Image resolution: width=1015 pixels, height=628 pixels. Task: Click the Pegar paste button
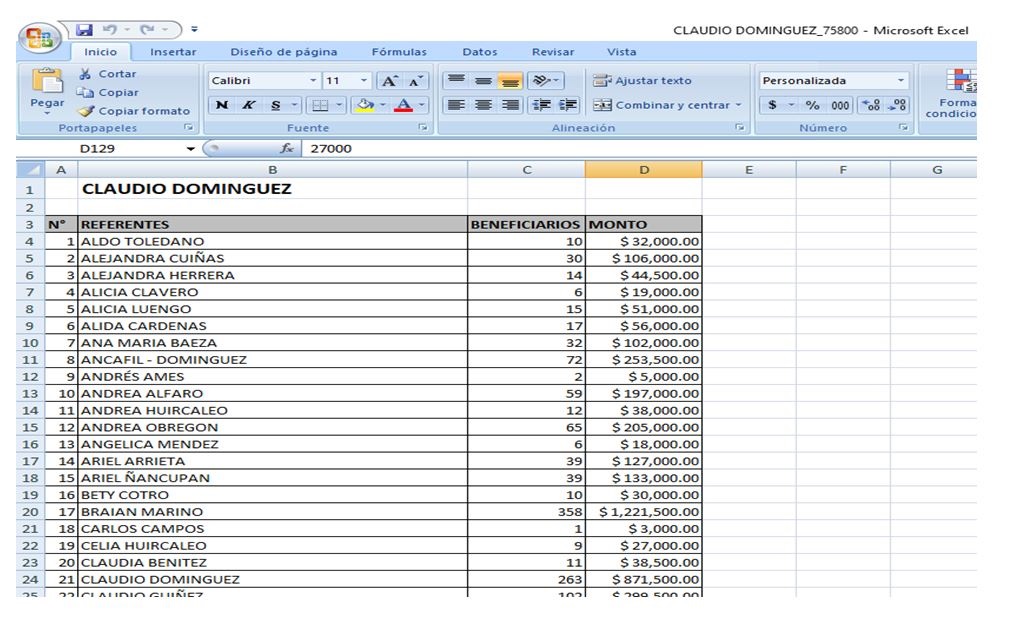[47, 90]
